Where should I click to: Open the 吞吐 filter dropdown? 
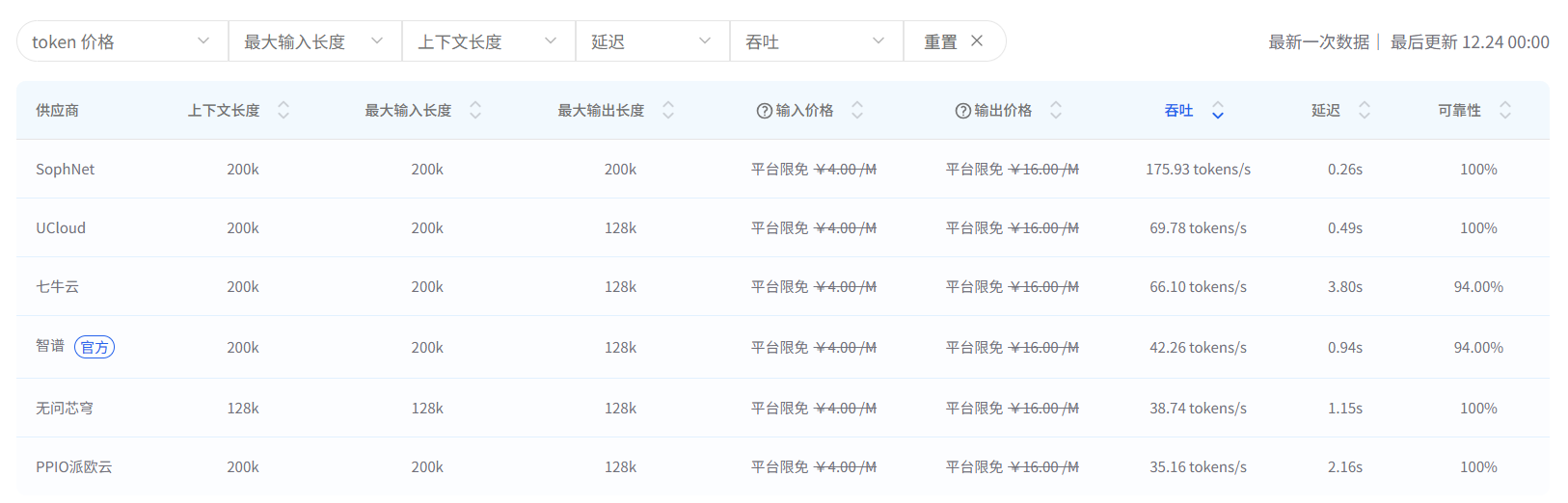click(817, 41)
